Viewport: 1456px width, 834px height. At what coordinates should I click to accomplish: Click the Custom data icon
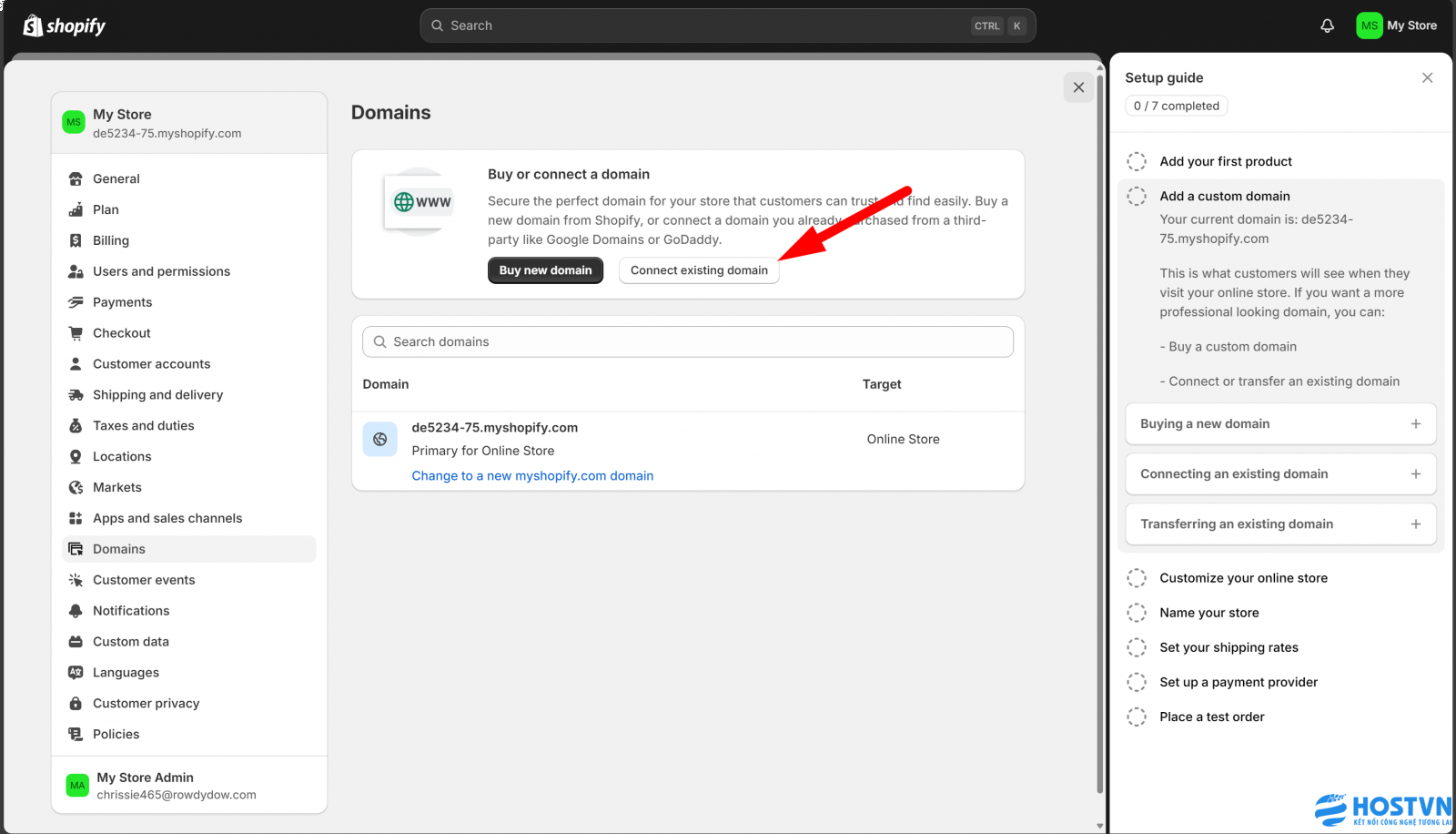[x=76, y=642]
